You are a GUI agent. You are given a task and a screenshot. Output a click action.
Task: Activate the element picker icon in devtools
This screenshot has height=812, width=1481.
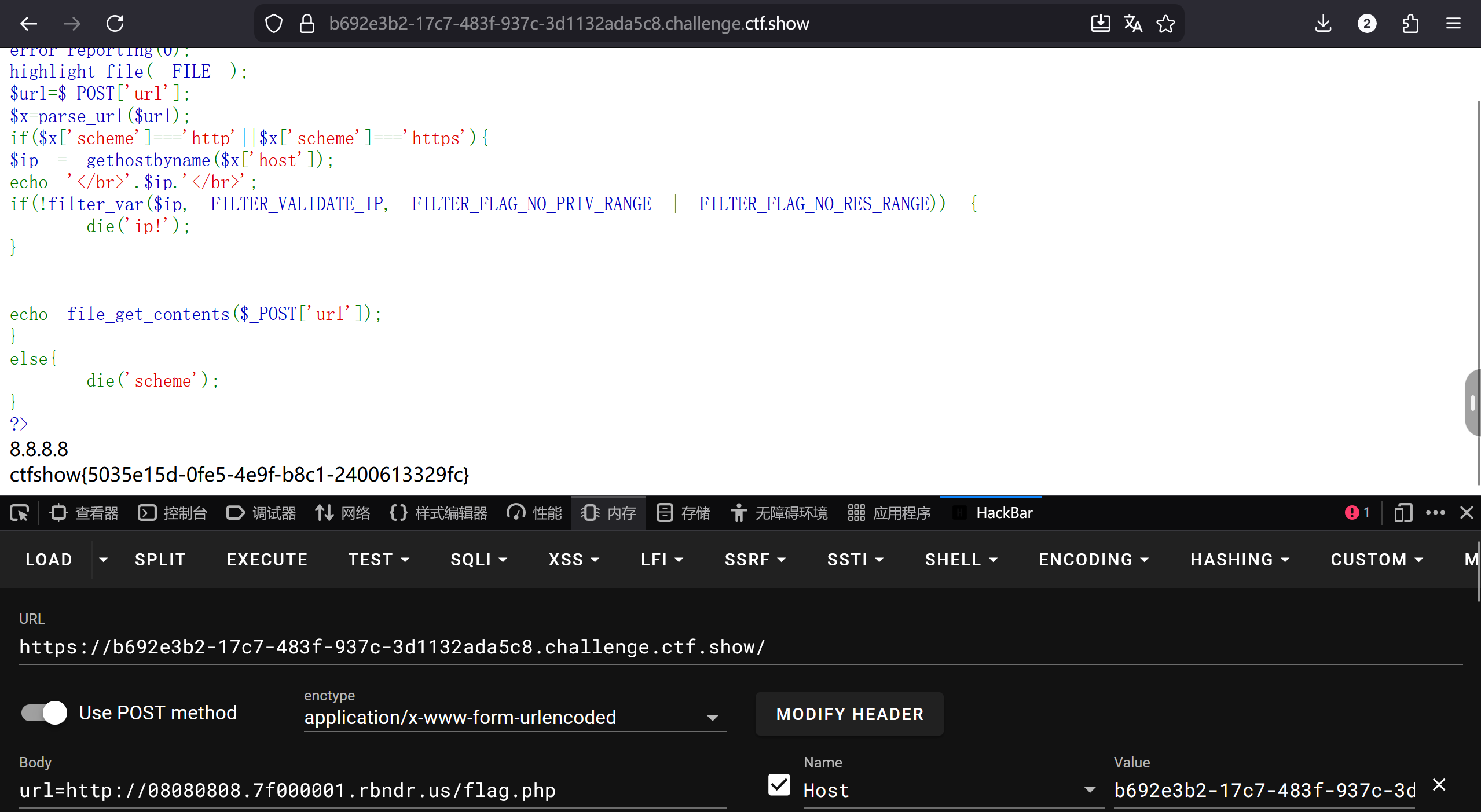tap(19, 513)
